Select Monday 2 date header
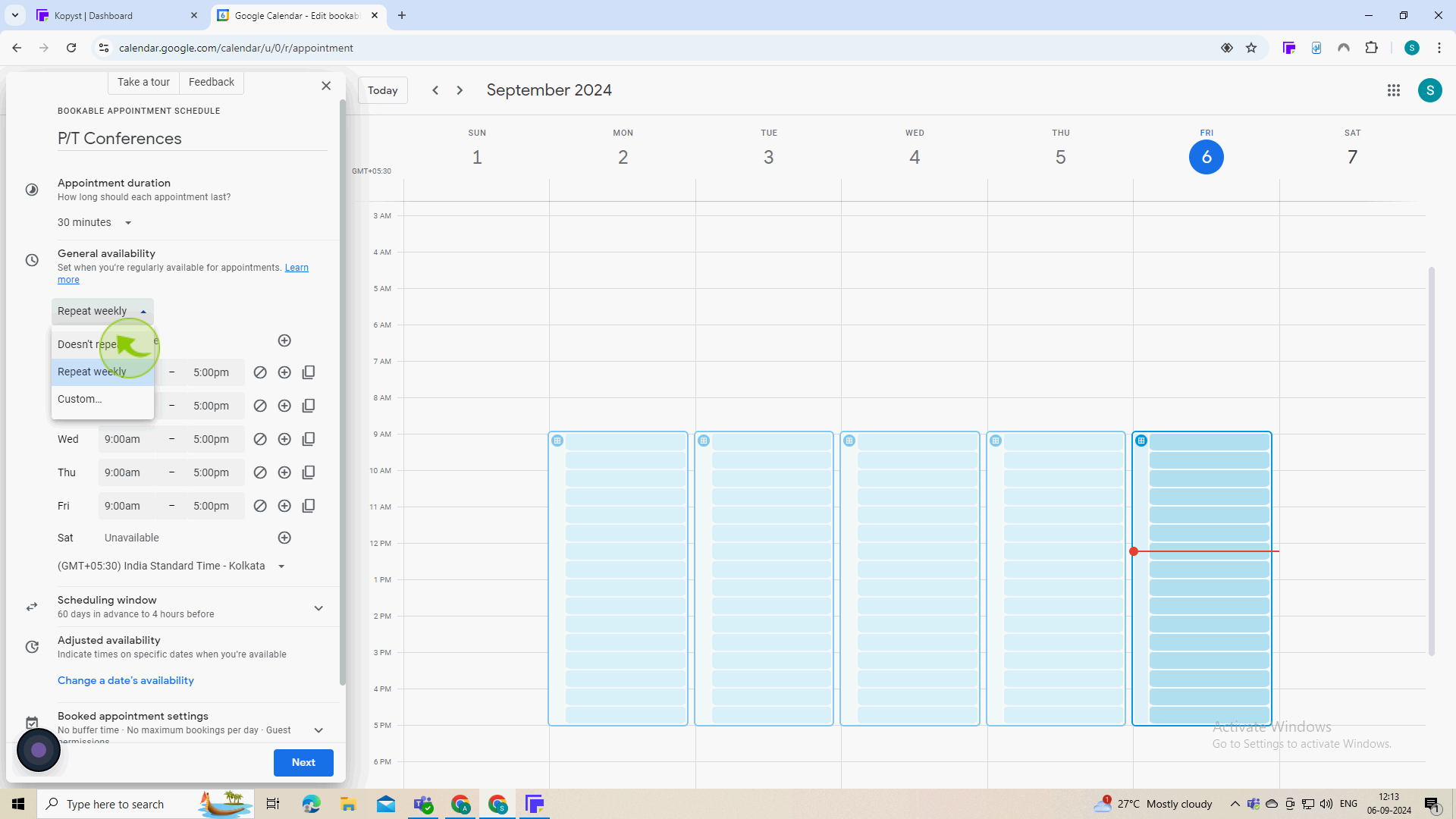This screenshot has width=1456, height=819. pyautogui.click(x=623, y=157)
